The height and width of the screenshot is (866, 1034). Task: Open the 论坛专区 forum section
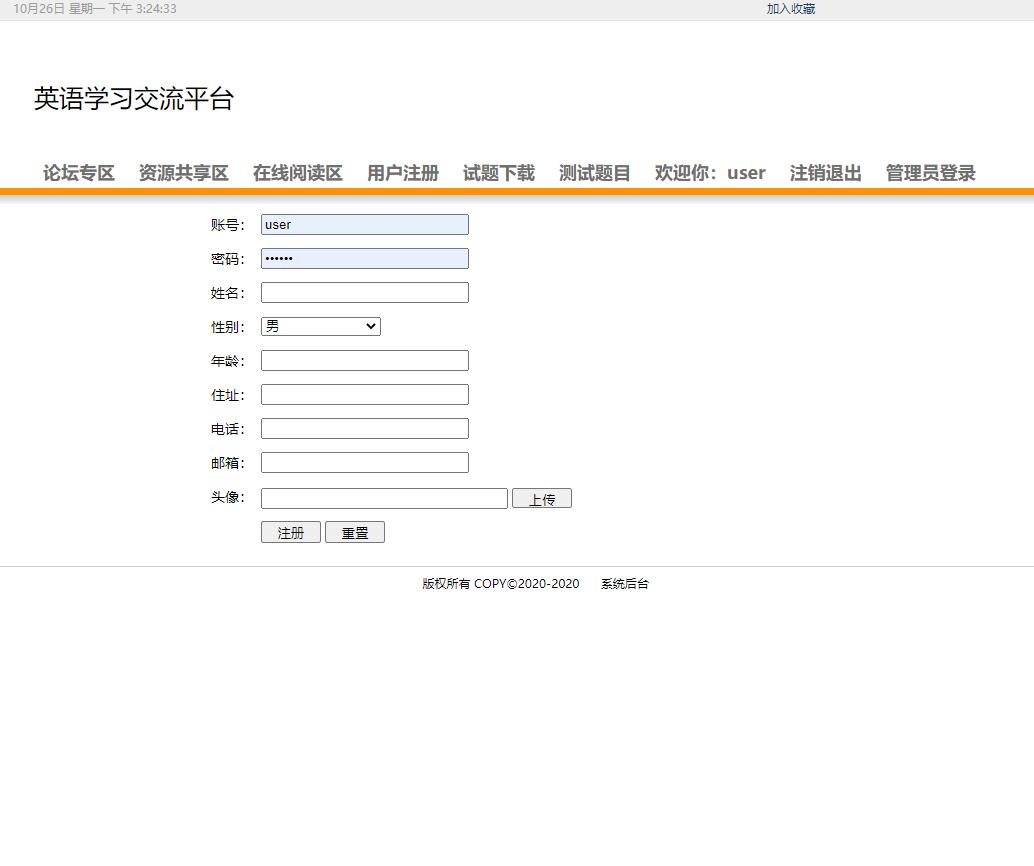[78, 172]
